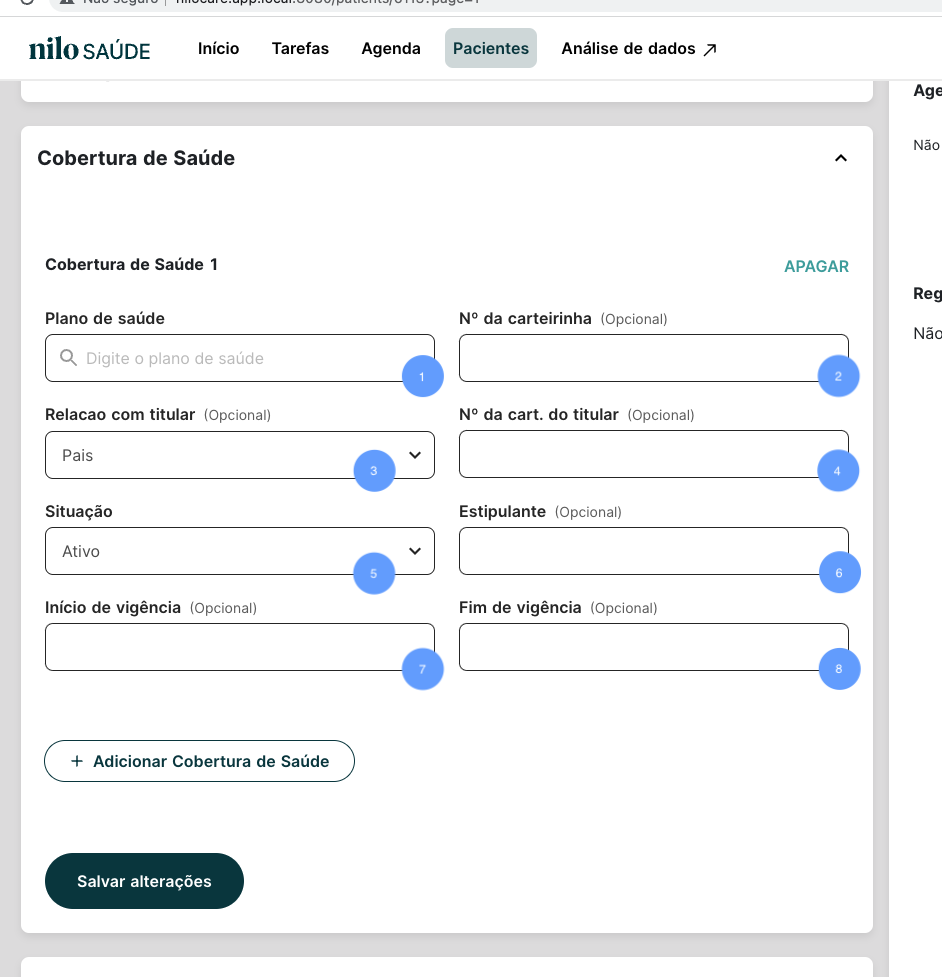Click blue step marker number 8

[x=838, y=669]
